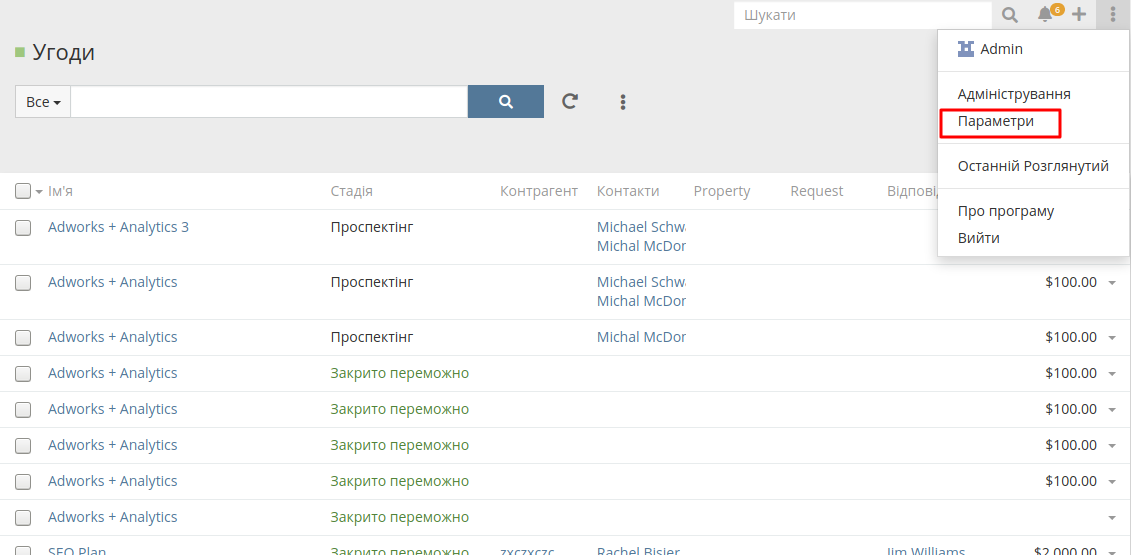Image resolution: width=1131 pixels, height=555 pixels.
Task: Select the SEO Plan row checkbox
Action: pyautogui.click(x=23, y=551)
